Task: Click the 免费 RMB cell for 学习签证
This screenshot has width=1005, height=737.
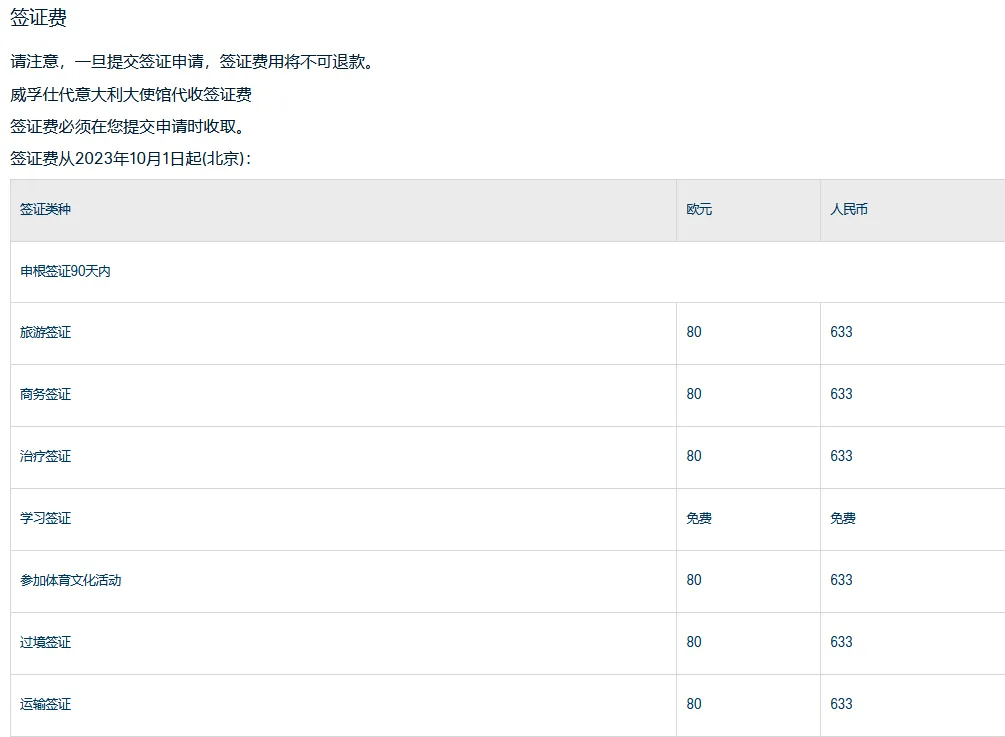Action: tap(843, 518)
